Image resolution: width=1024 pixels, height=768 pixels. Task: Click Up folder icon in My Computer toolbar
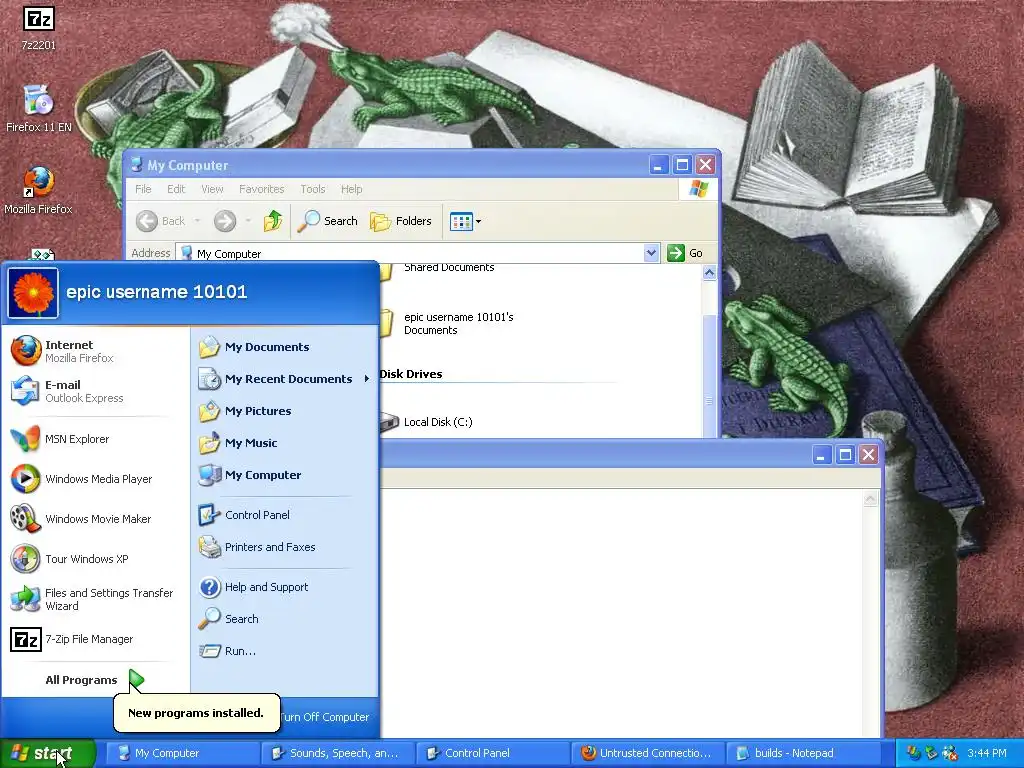click(273, 221)
